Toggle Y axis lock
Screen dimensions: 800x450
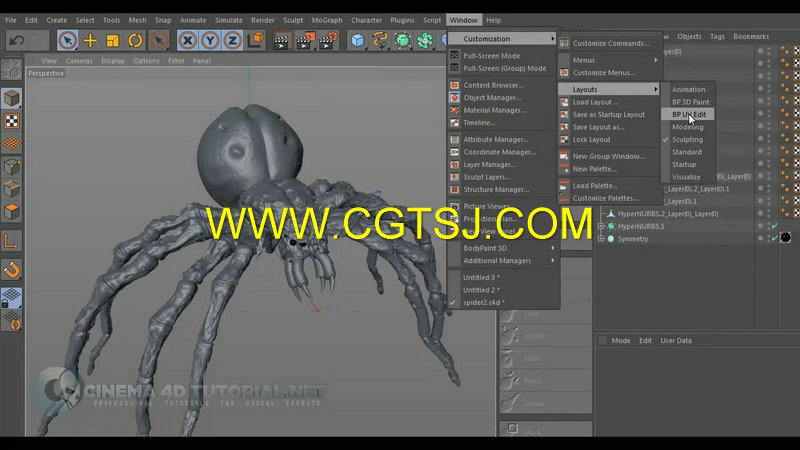pos(210,40)
